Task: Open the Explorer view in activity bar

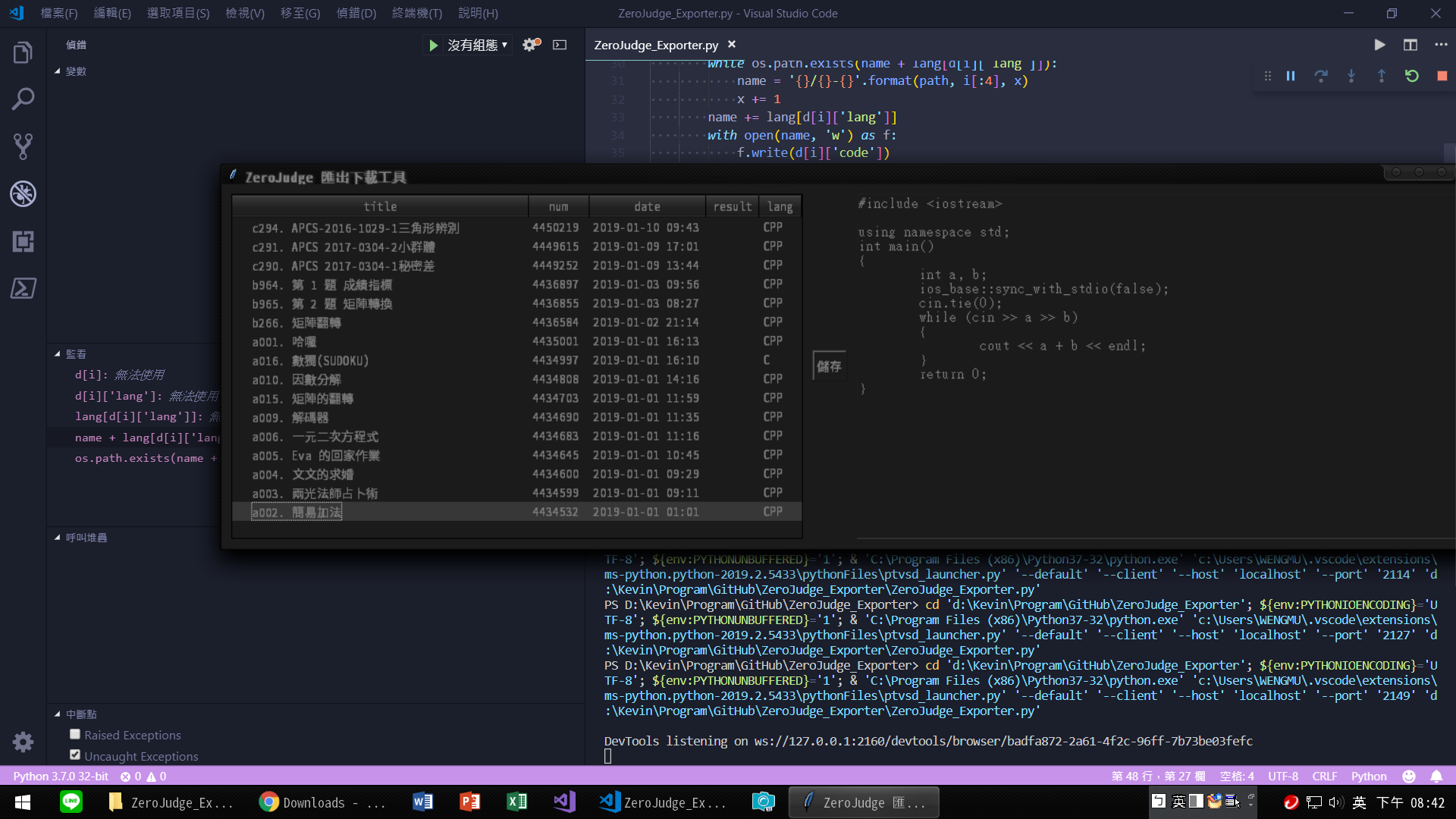Action: 23,52
